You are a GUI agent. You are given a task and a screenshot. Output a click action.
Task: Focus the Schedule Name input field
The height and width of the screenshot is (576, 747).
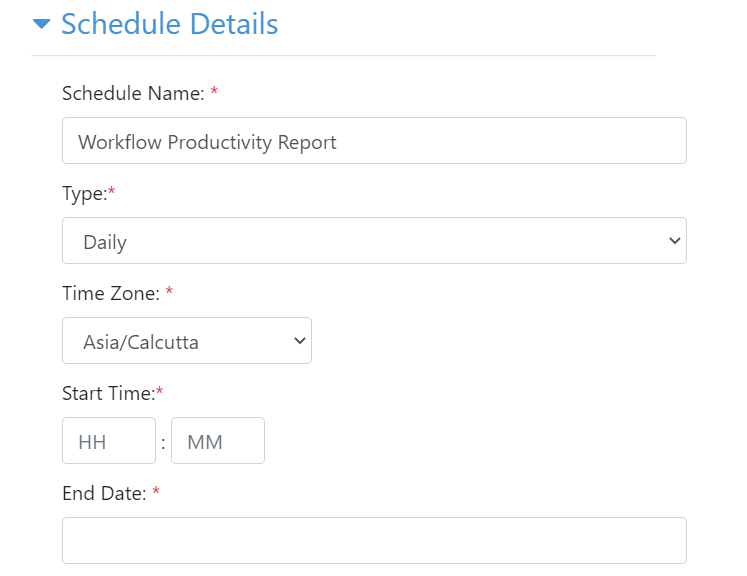point(374,141)
